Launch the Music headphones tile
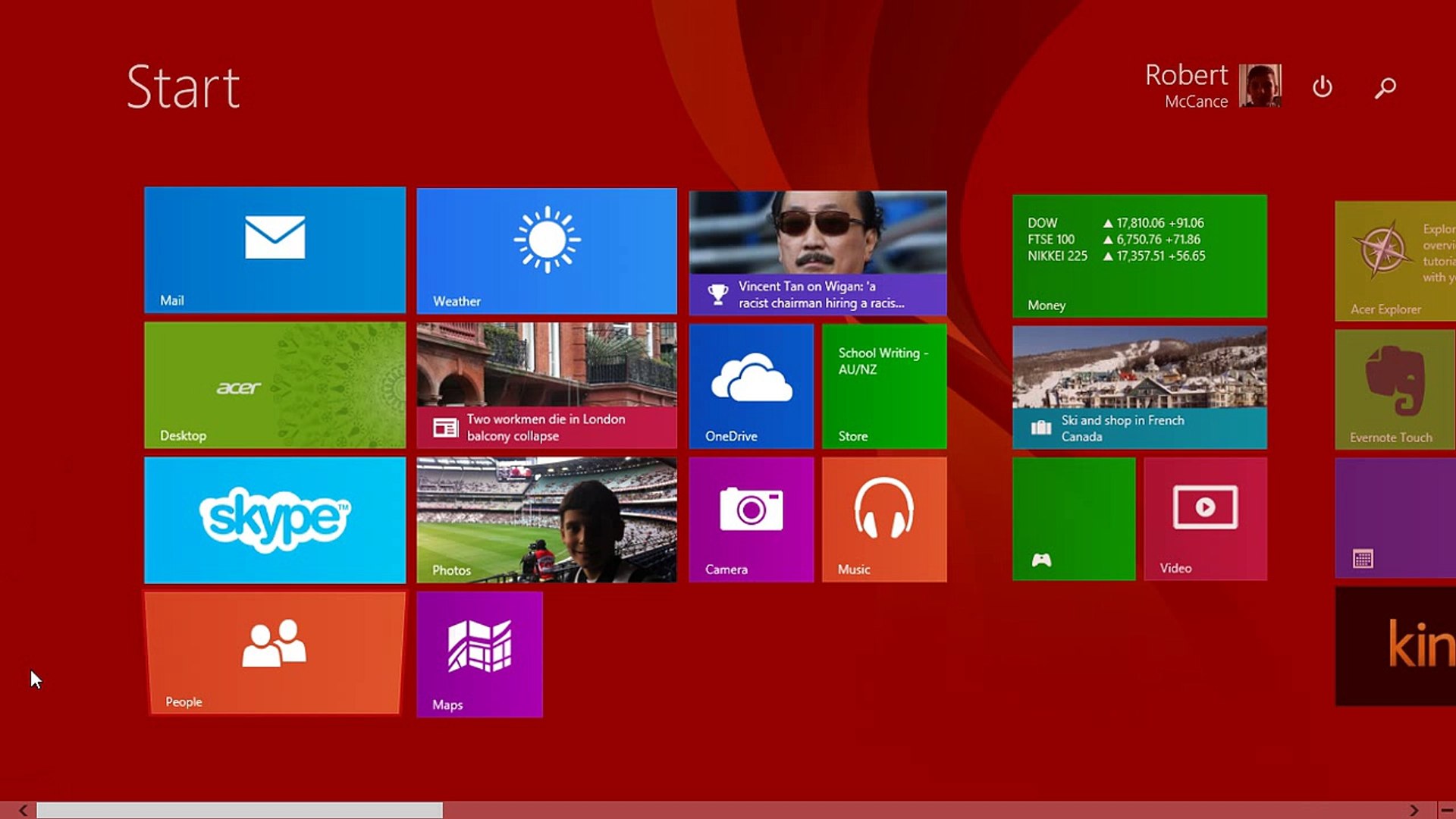Screen dimensions: 1456x819 (884, 519)
